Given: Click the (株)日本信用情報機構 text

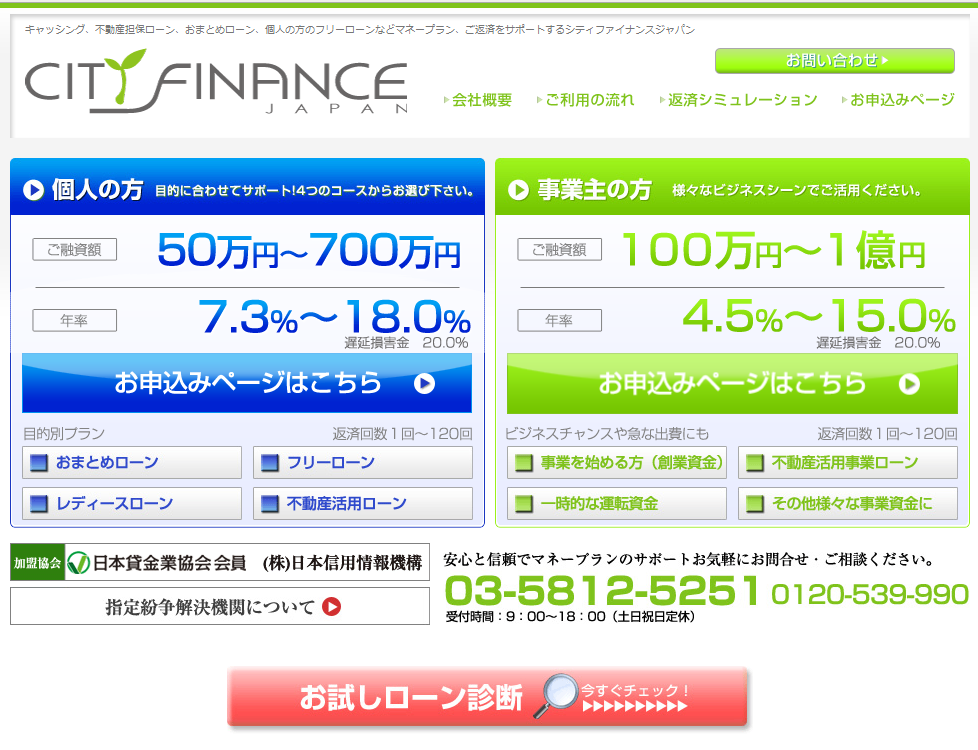Looking at the screenshot, I should point(342,563).
